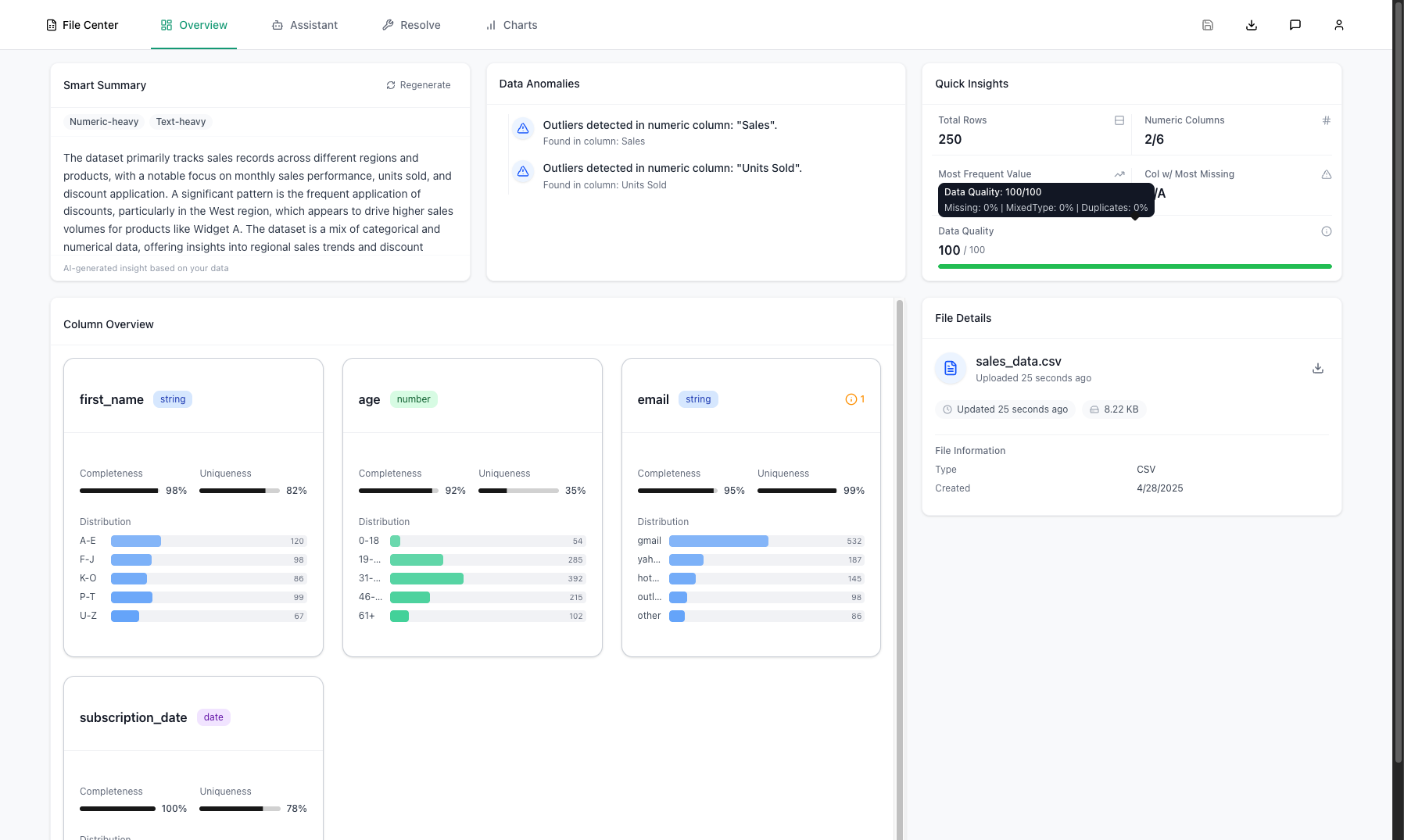Click the email gmail distribution bar
The height and width of the screenshot is (840, 1404).
(x=718, y=541)
